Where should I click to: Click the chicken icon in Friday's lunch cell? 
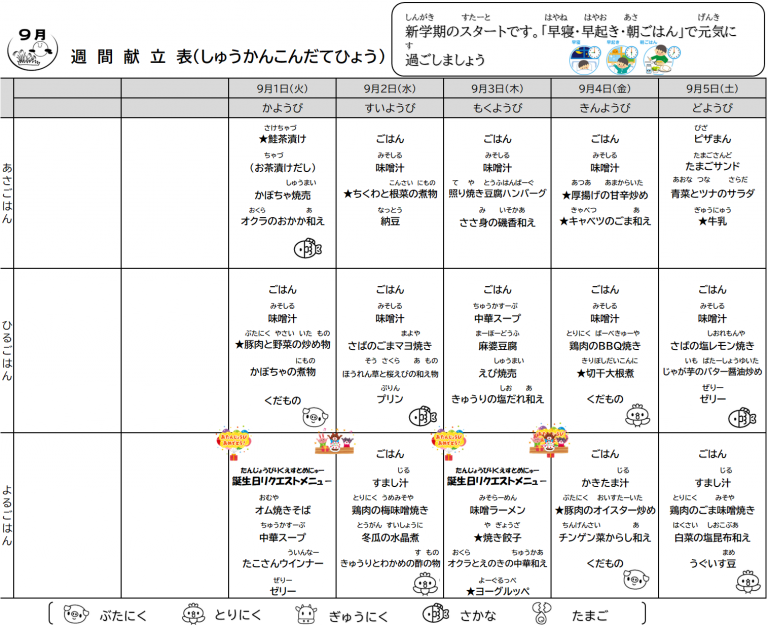(637, 415)
